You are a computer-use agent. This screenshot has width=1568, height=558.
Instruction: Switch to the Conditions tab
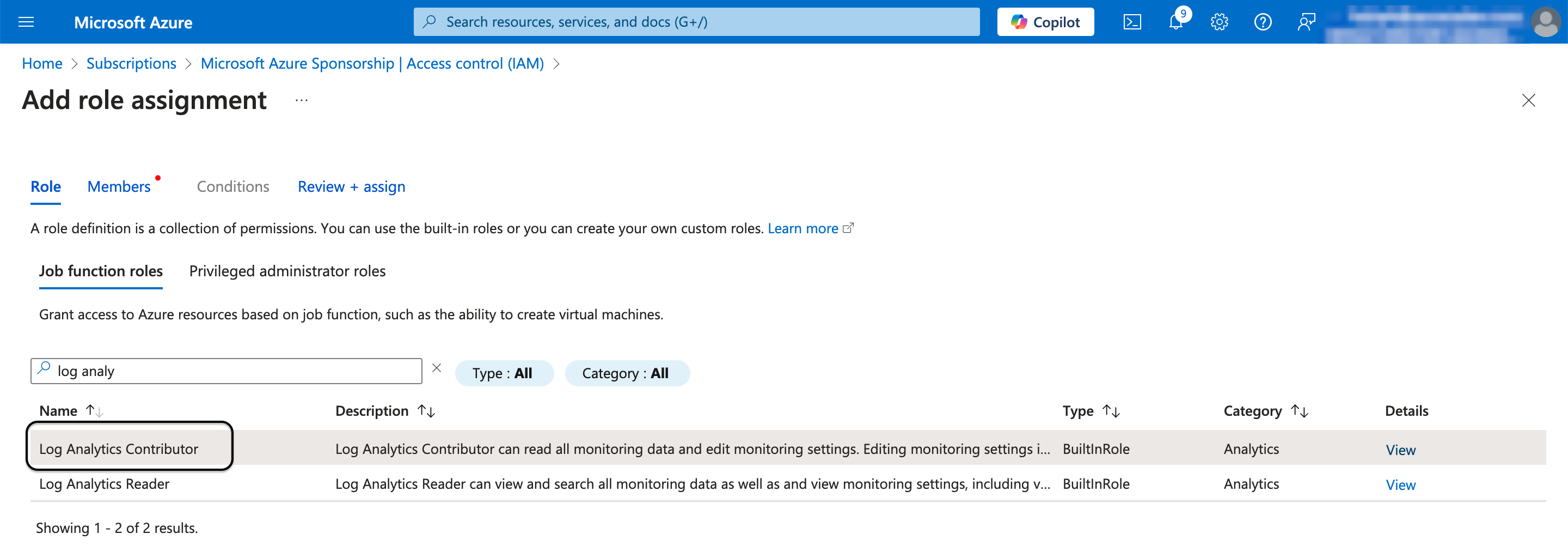pos(232,187)
